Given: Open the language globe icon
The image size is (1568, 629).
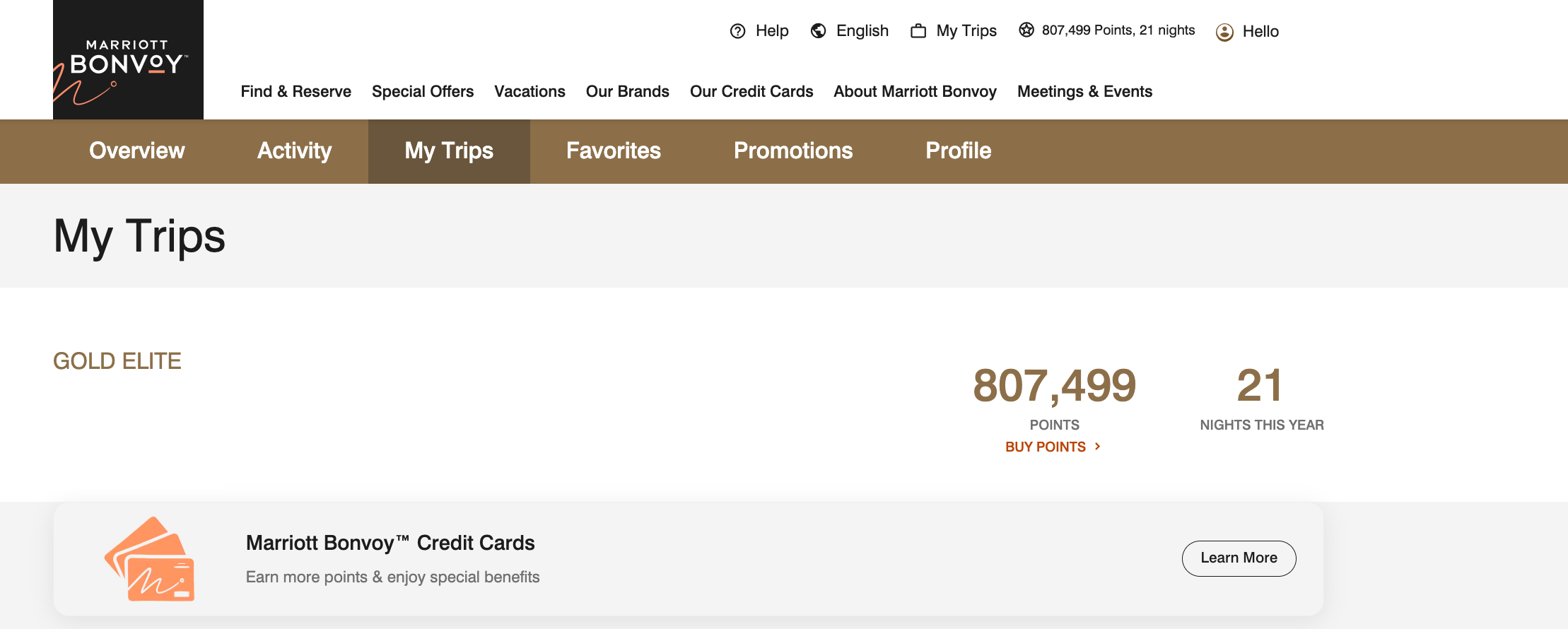Looking at the screenshot, I should pos(818,31).
